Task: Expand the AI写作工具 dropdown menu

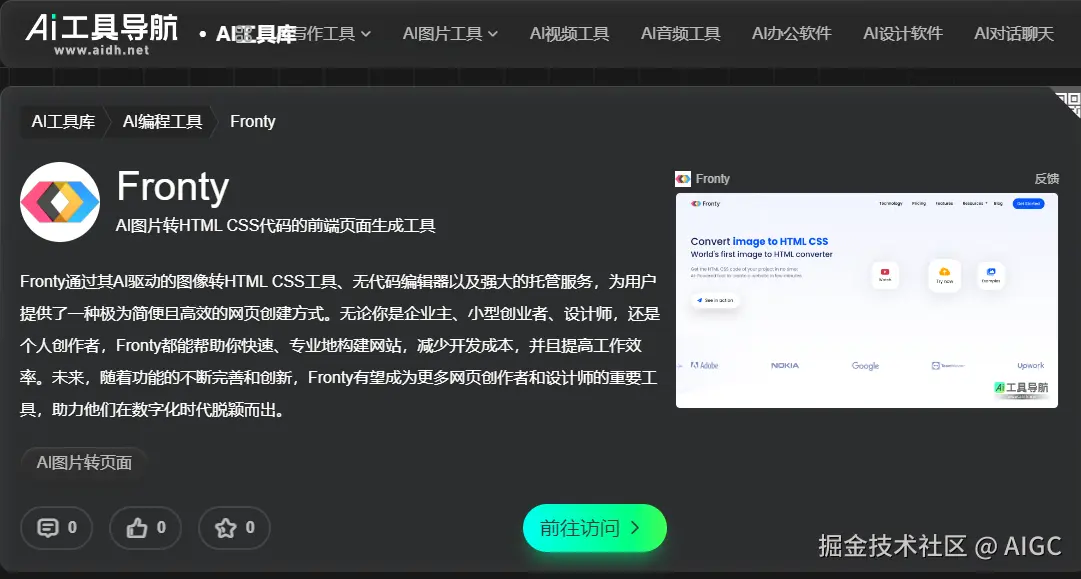Action: pos(331,33)
